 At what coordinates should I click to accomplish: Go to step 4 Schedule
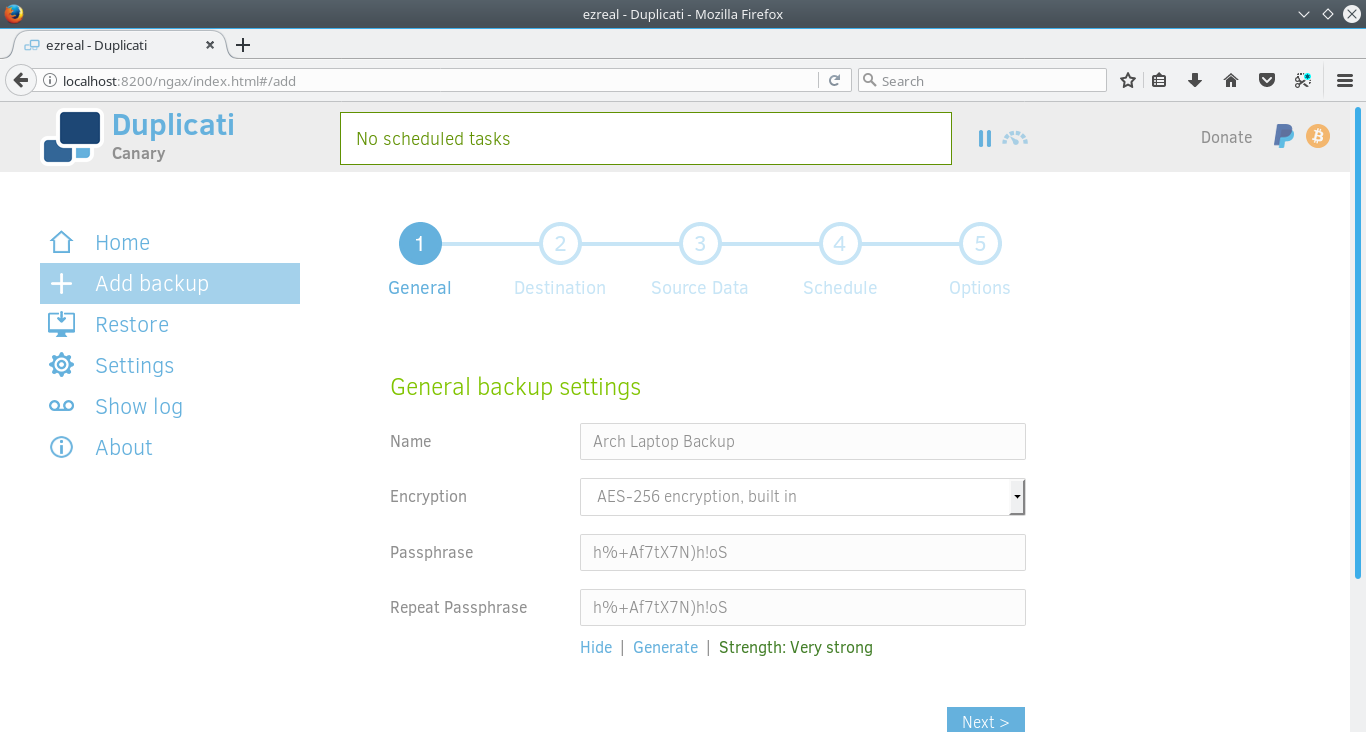(x=840, y=261)
